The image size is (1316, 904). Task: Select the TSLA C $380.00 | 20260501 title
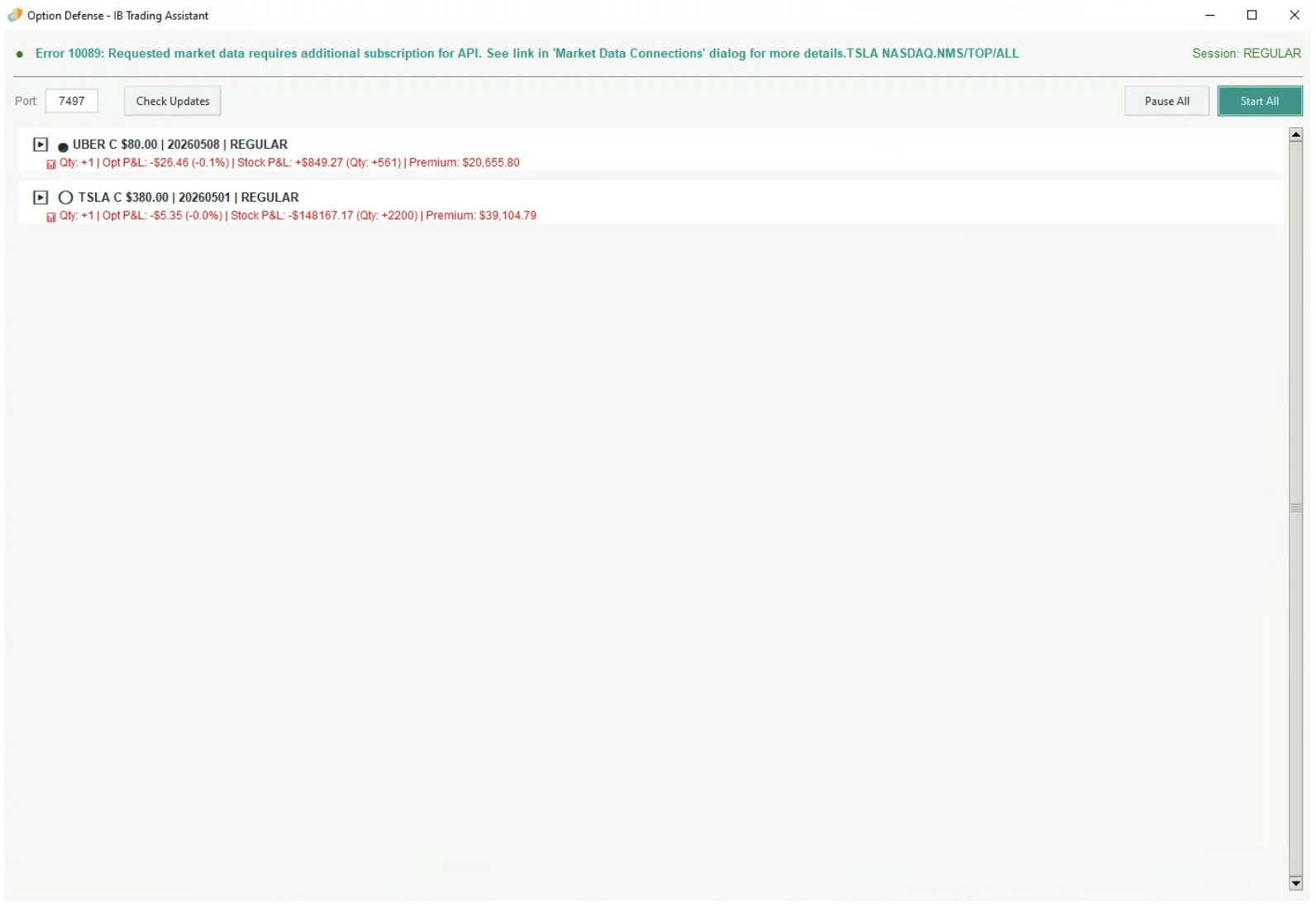click(x=188, y=197)
